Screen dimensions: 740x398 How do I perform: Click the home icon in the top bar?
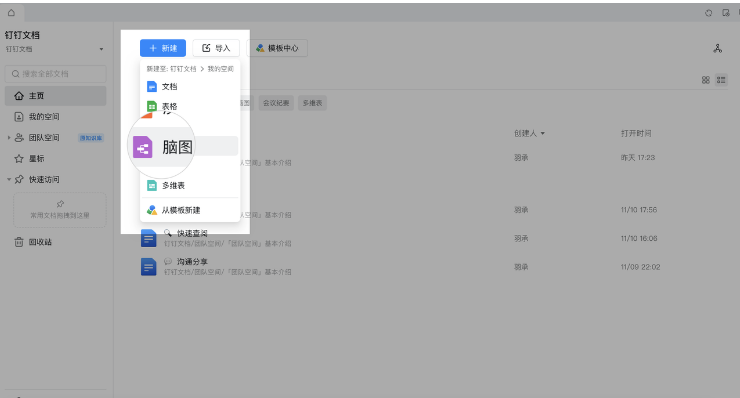[x=11, y=13]
